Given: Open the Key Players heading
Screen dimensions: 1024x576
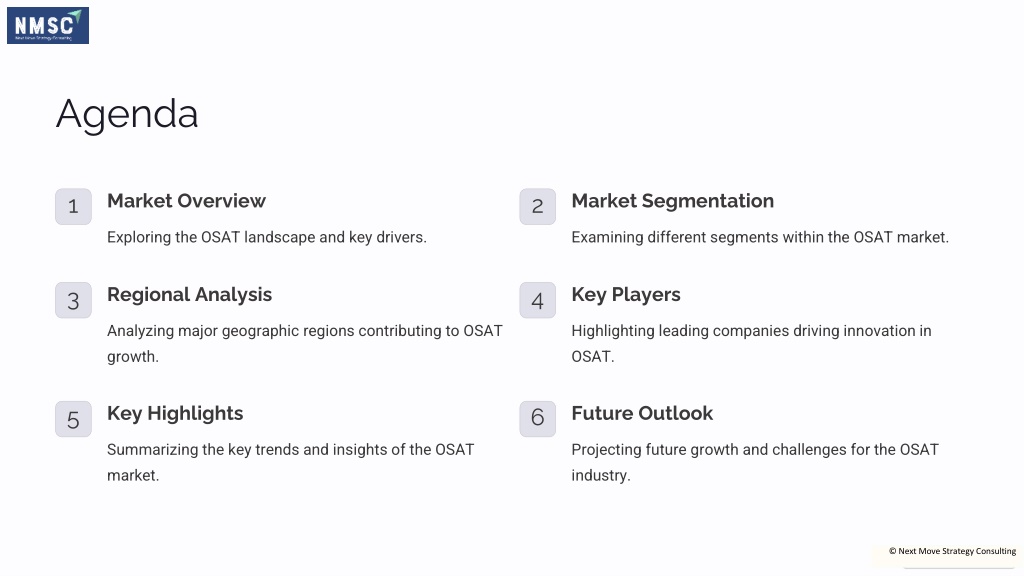Looking at the screenshot, I should [626, 295].
